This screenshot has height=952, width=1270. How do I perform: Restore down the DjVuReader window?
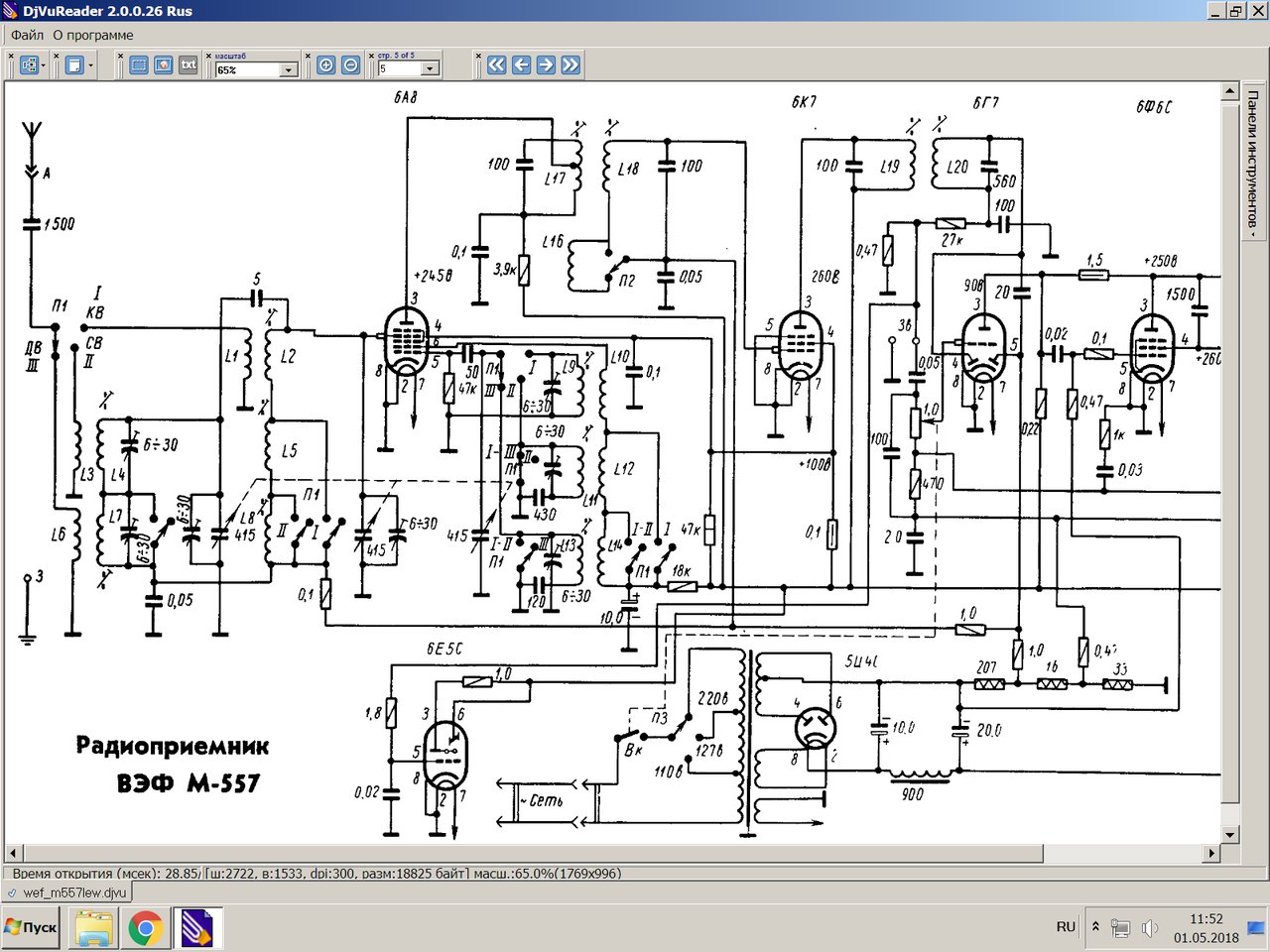(x=1236, y=11)
